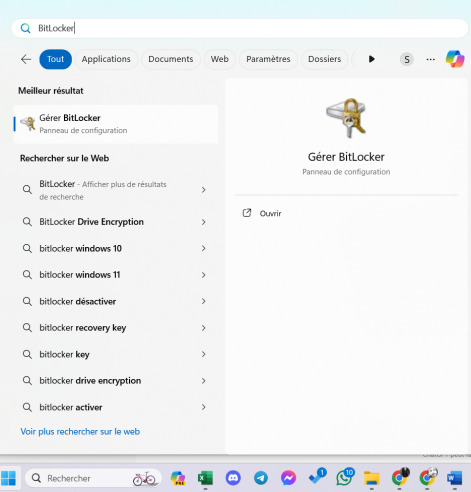Switch to the Paramètres tab
The image size is (471, 492).
pos(268,59)
